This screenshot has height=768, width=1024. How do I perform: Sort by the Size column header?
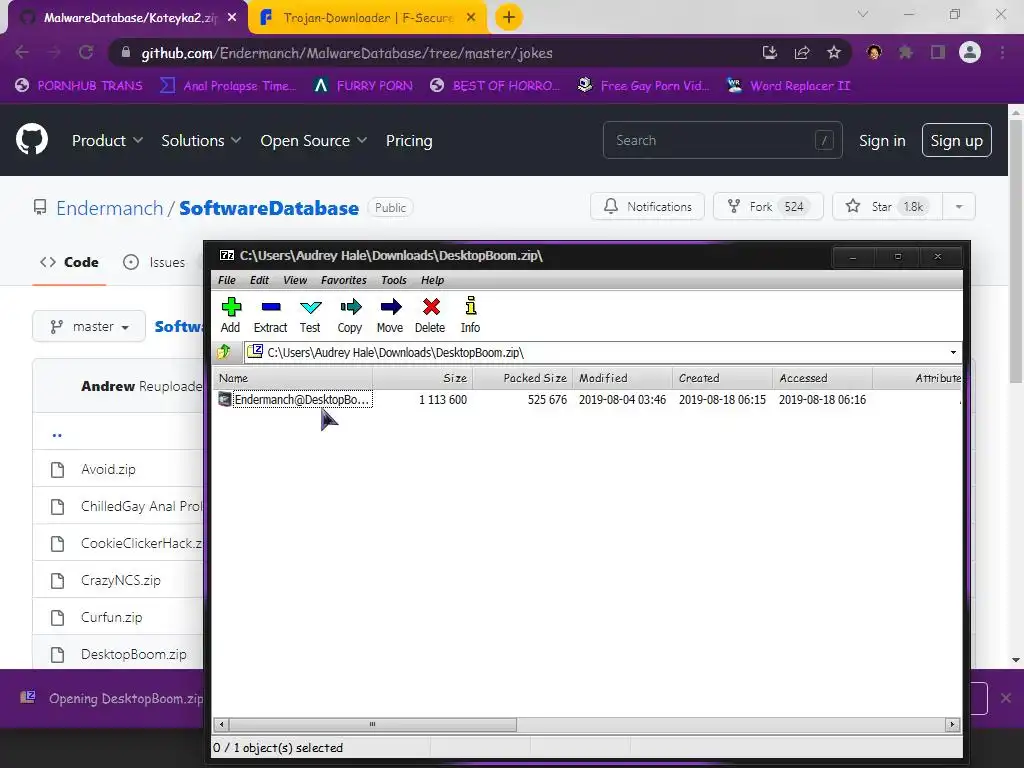(x=422, y=378)
